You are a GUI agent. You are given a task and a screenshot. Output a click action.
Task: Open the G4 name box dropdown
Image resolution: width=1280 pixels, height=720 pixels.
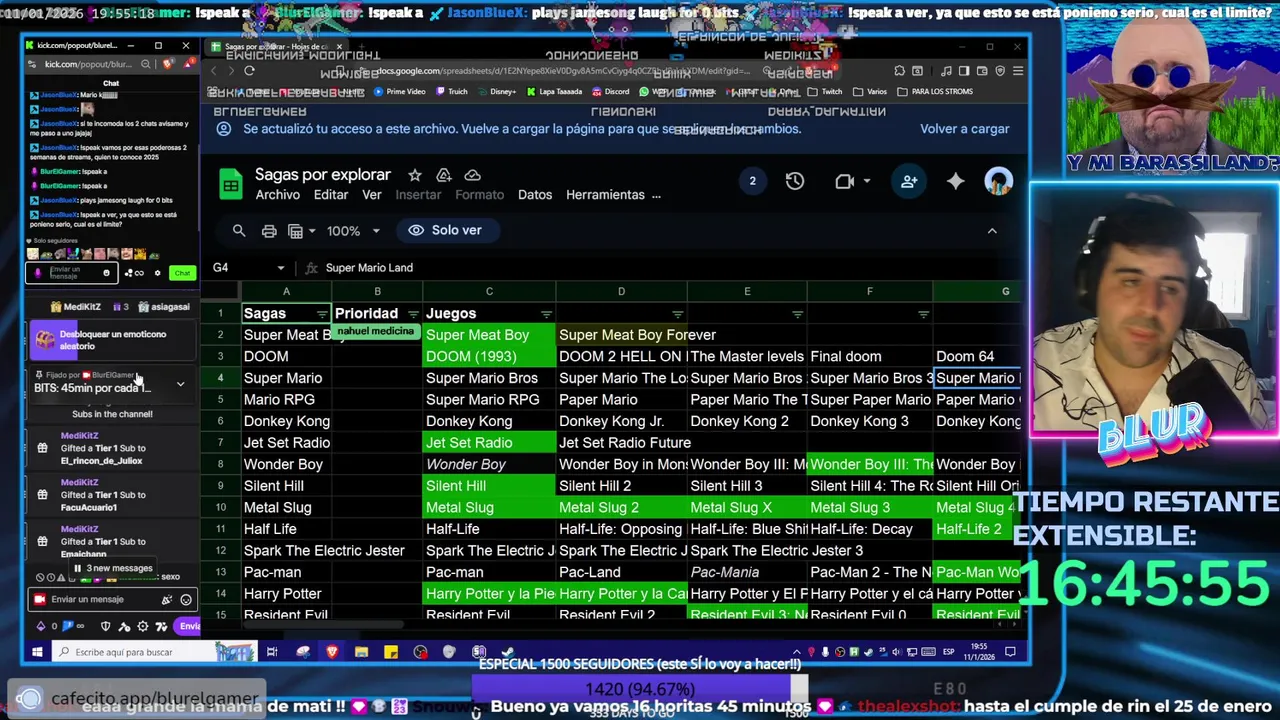point(281,268)
